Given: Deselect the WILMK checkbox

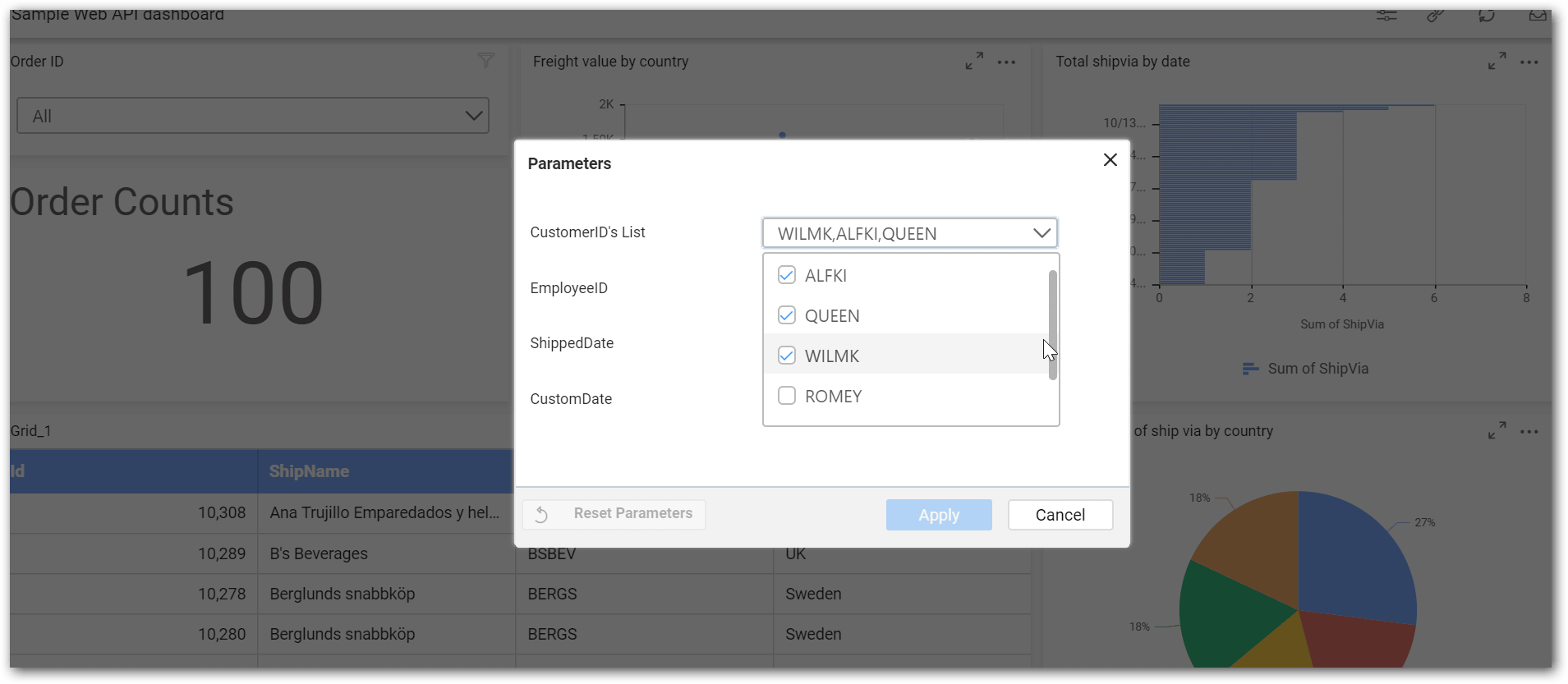Looking at the screenshot, I should tap(787, 356).
